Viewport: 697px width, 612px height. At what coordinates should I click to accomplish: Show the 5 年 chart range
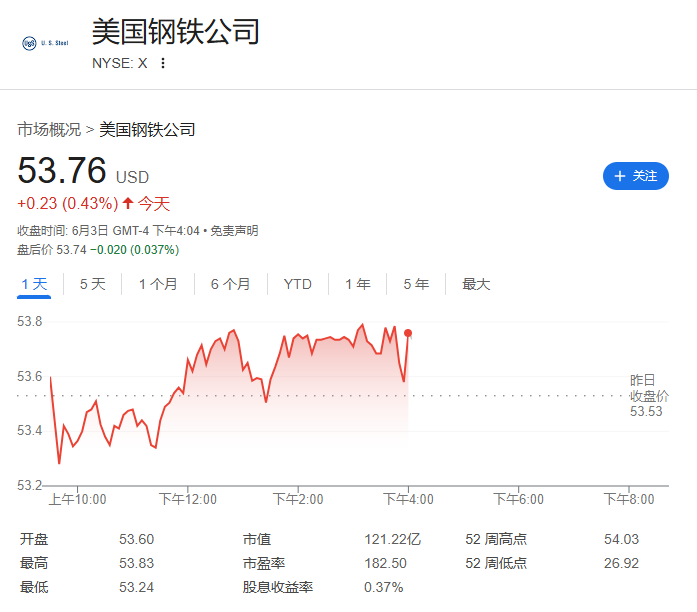click(x=416, y=284)
